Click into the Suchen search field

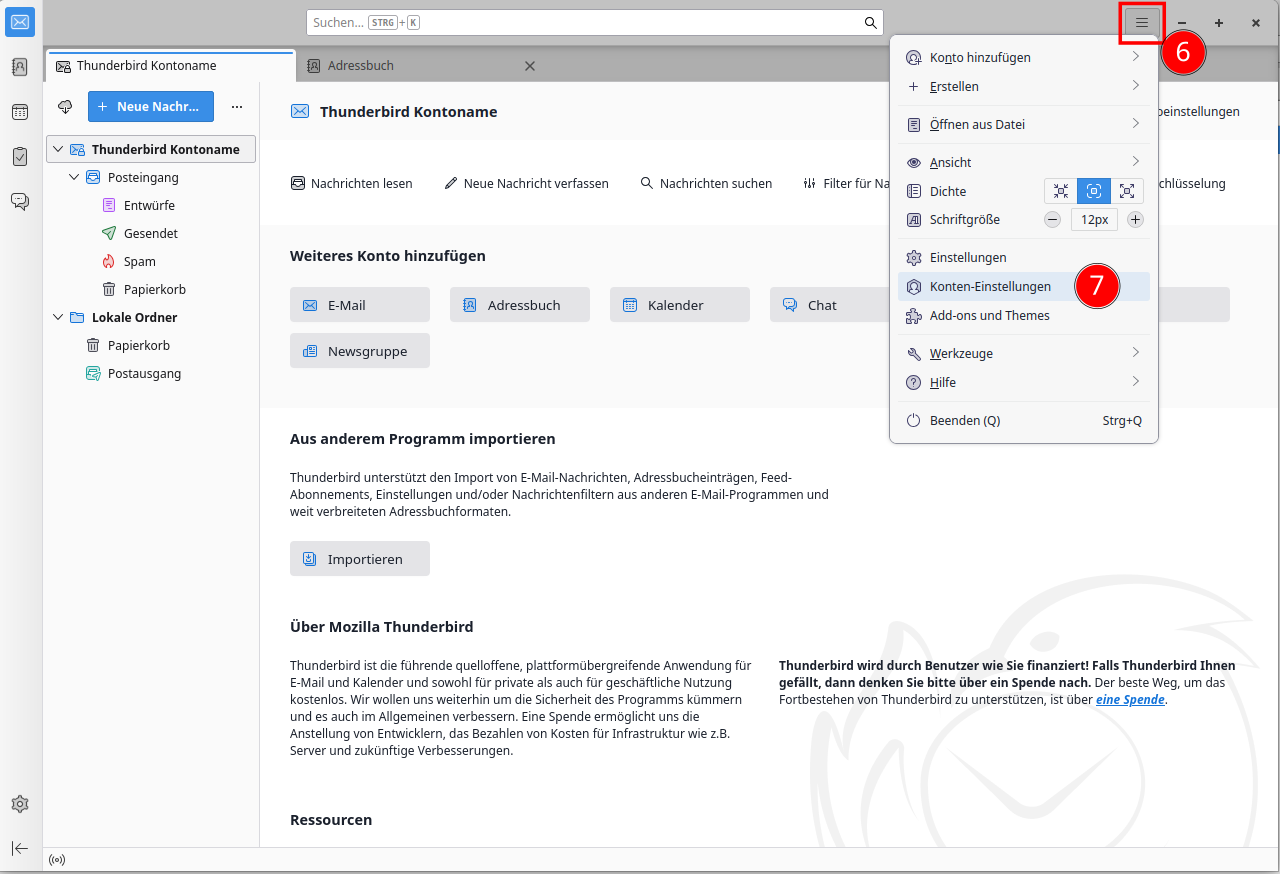click(595, 22)
